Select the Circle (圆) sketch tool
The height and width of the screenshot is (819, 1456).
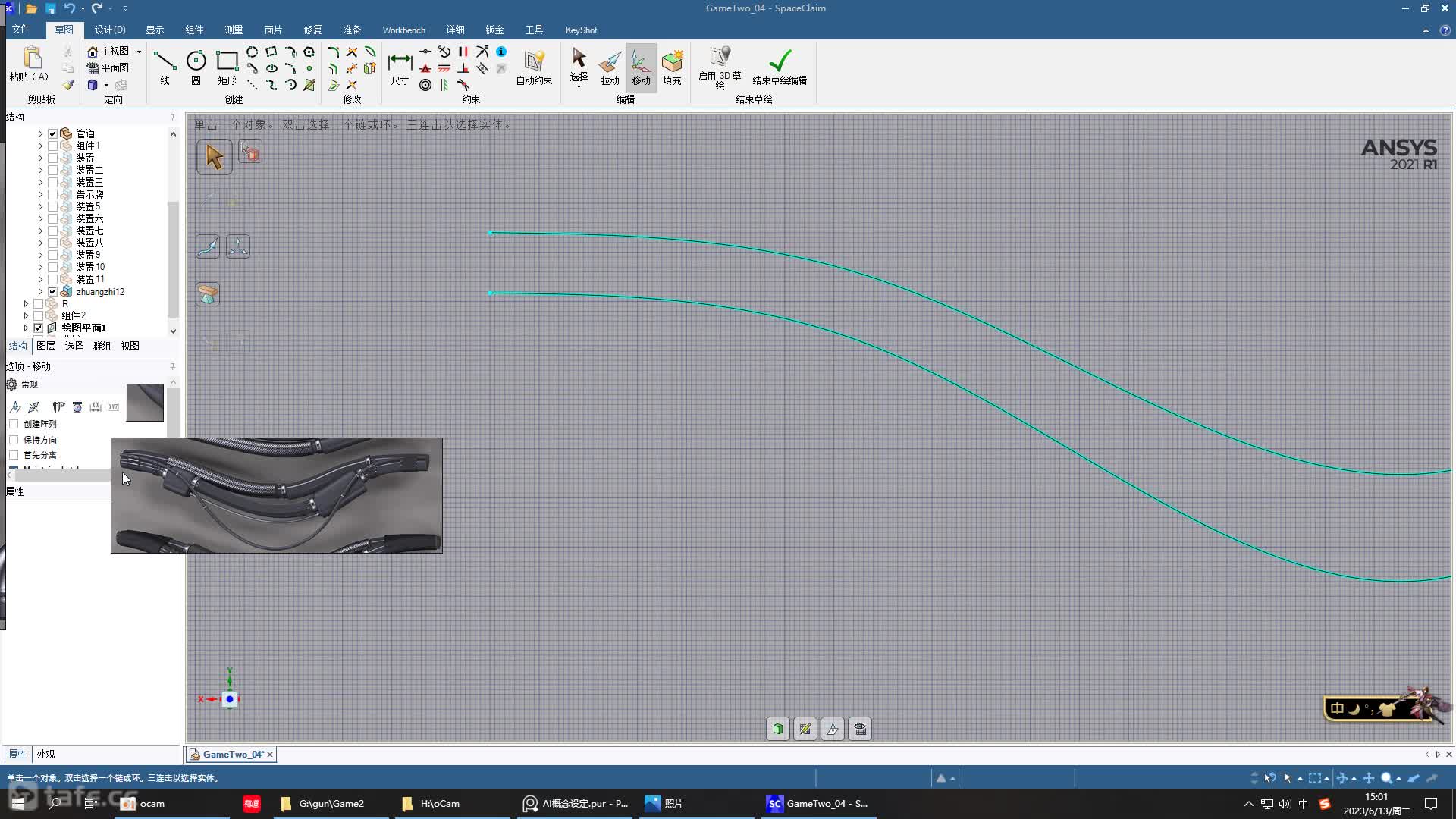coord(196,67)
